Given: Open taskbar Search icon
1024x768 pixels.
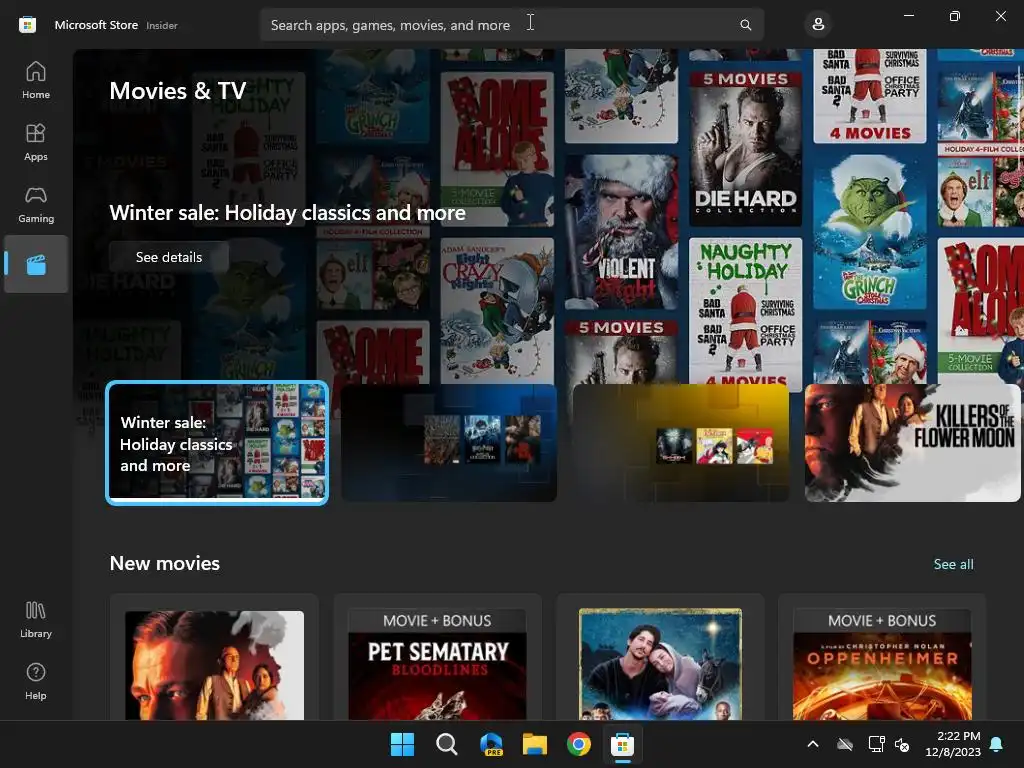Looking at the screenshot, I should click(447, 744).
